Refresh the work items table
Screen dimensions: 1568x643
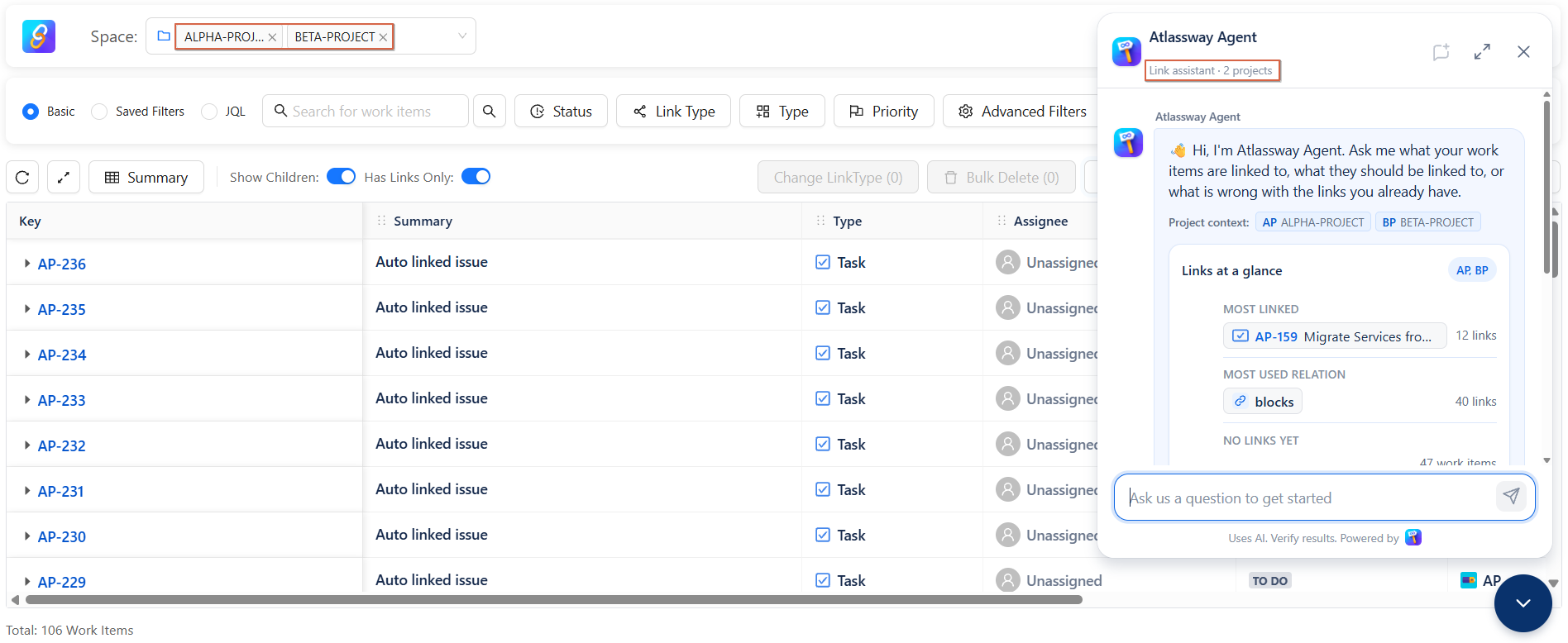click(22, 177)
